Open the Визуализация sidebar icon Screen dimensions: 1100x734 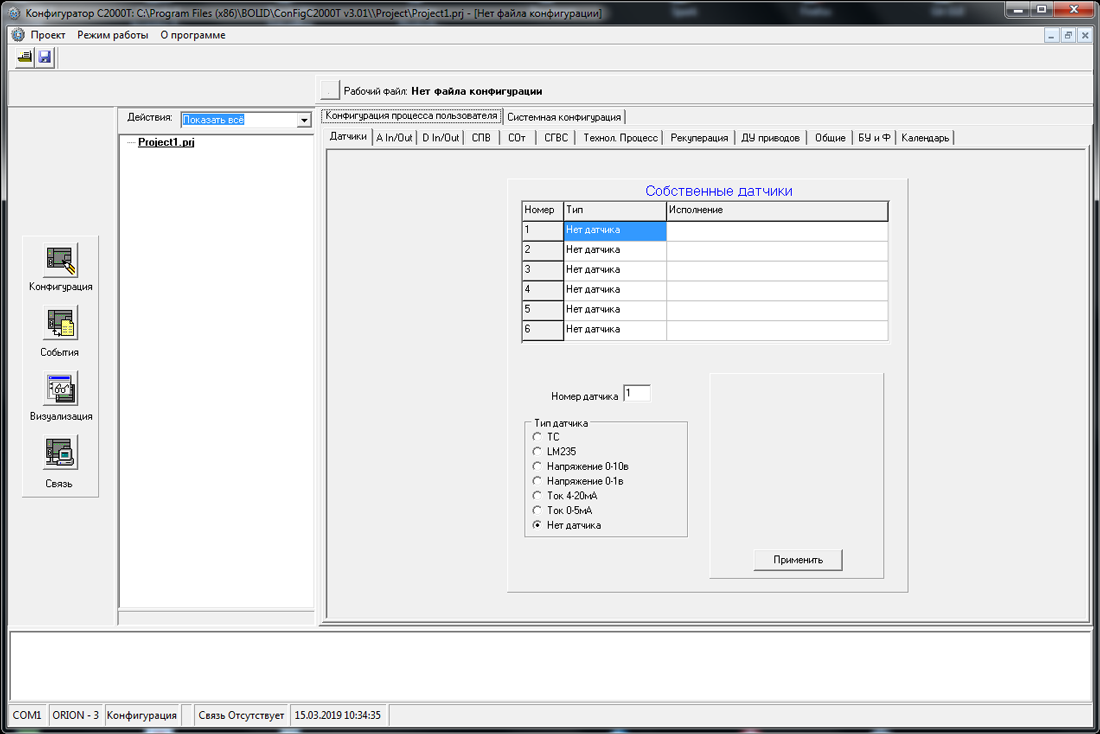point(61,389)
